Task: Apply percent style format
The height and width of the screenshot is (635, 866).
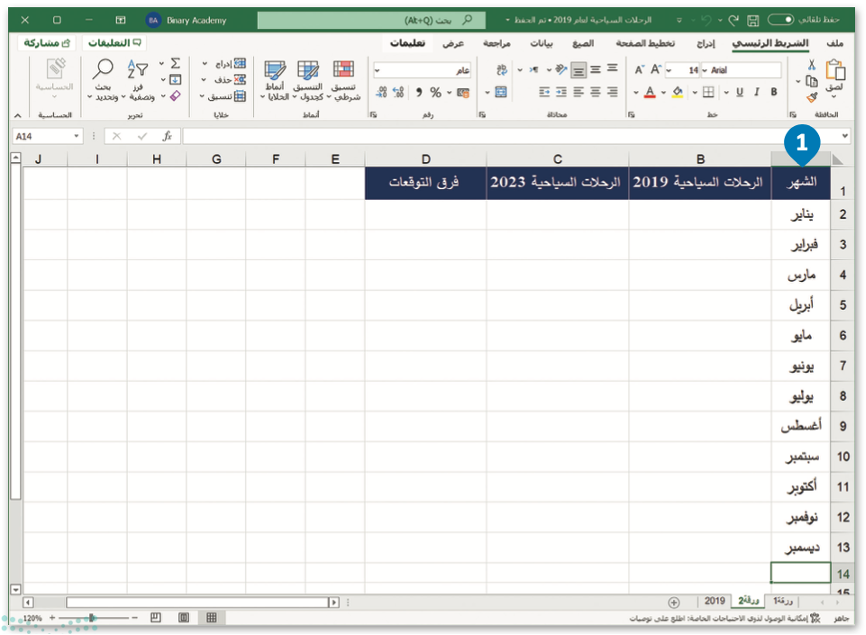Action: 436,92
